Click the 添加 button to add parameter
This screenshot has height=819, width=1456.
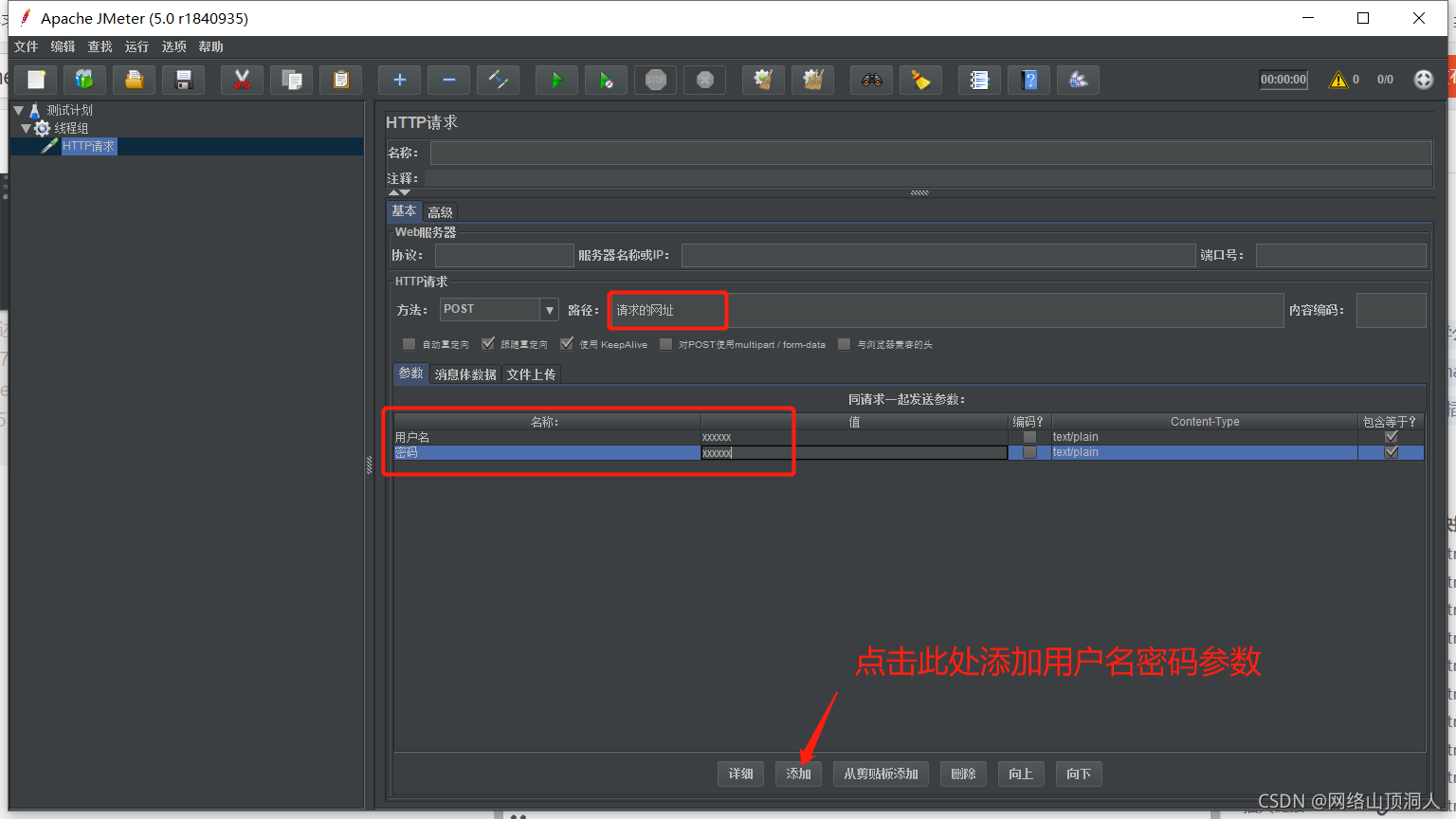click(x=798, y=773)
